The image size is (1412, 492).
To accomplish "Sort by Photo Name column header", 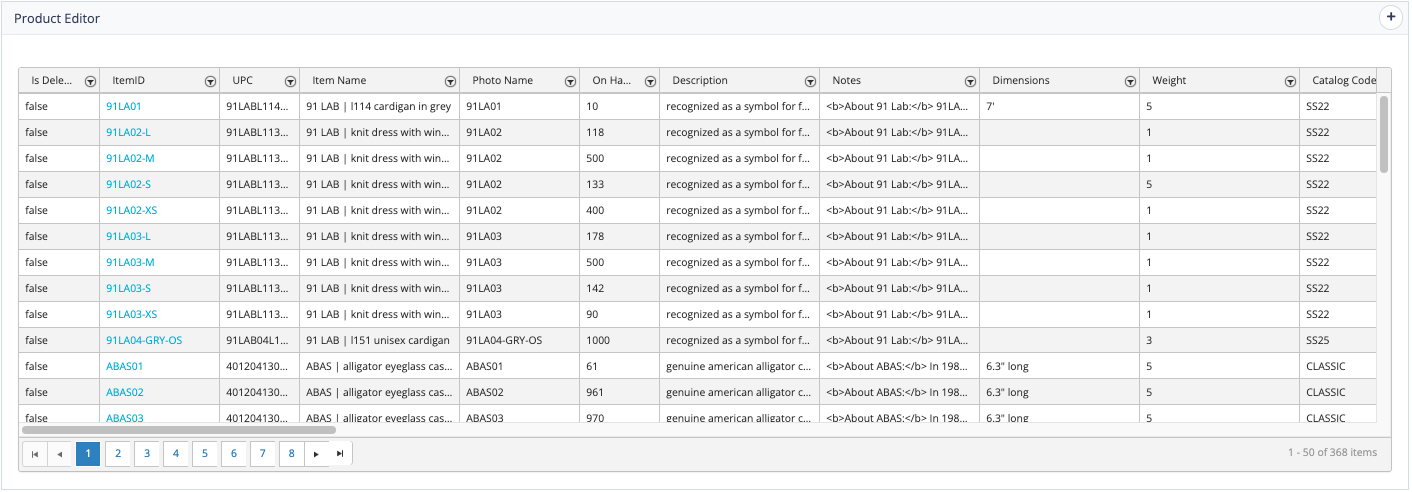I will [502, 81].
